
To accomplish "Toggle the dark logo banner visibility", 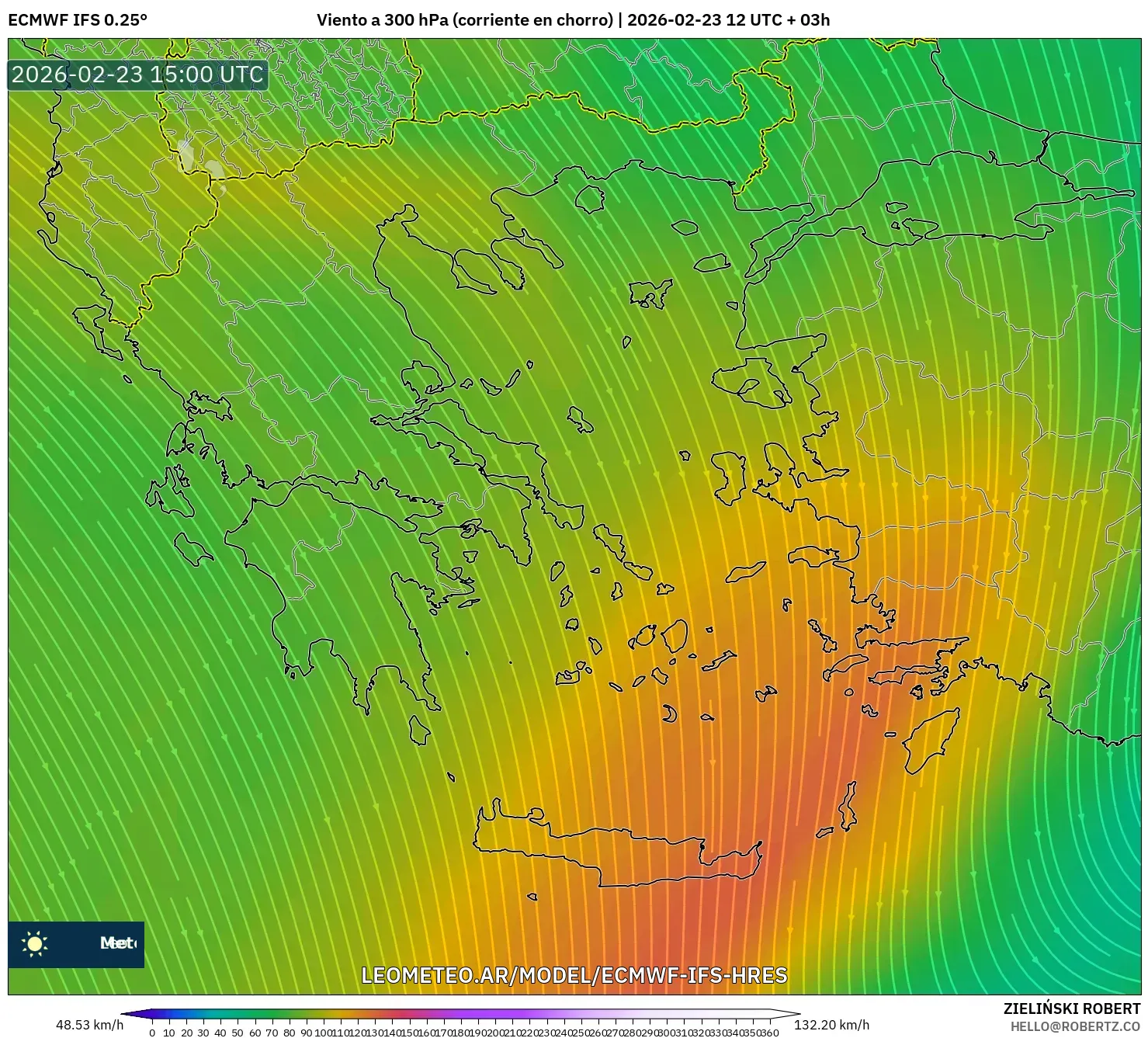I will (x=75, y=944).
